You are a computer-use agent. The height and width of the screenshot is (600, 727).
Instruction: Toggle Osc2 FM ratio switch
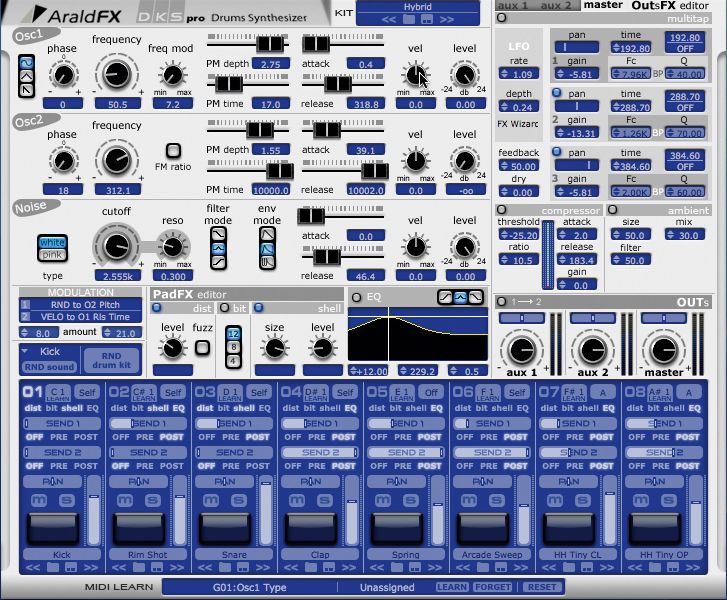coord(173,150)
